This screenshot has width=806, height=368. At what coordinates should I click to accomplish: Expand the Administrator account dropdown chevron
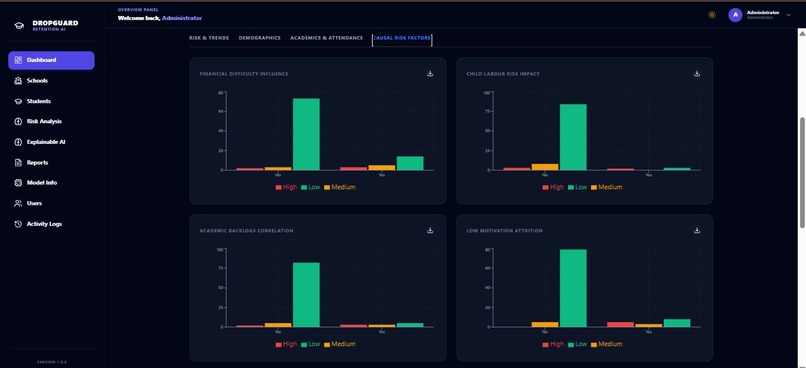tap(789, 15)
